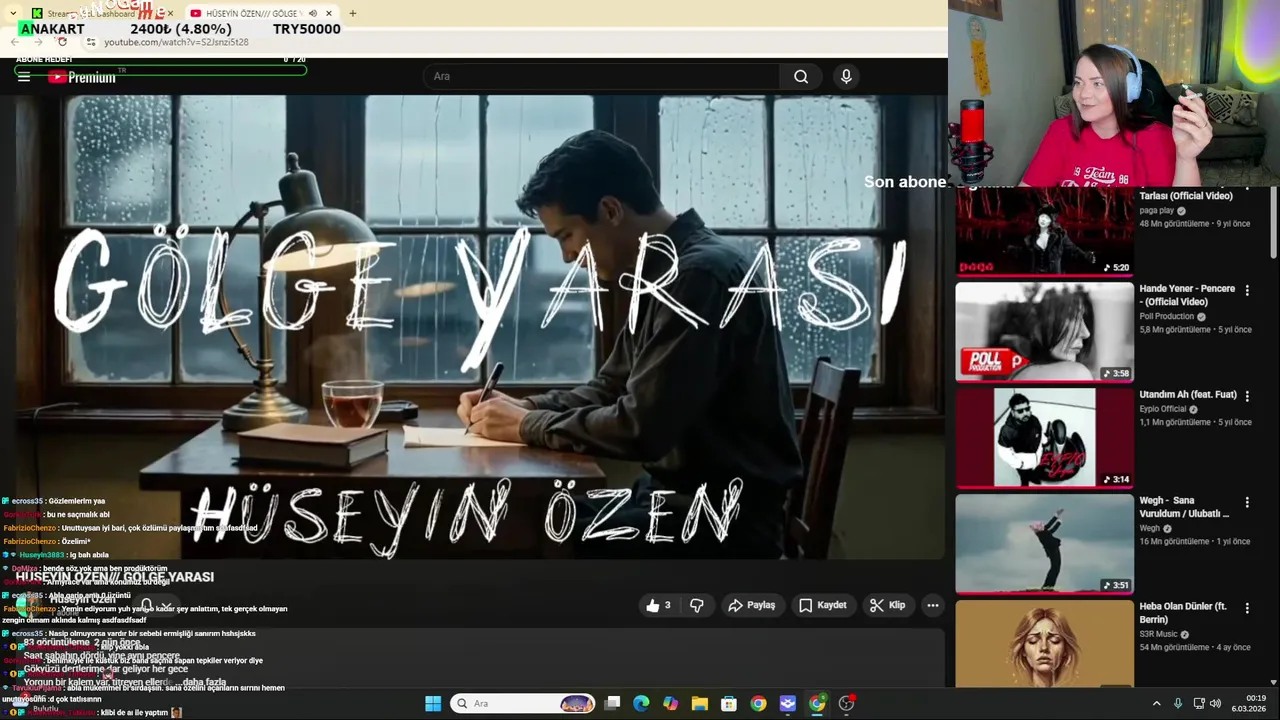The image size is (1280, 720).
Task: Open the Wegh - Sana Vuruldum thumbnail
Action: click(x=1044, y=544)
